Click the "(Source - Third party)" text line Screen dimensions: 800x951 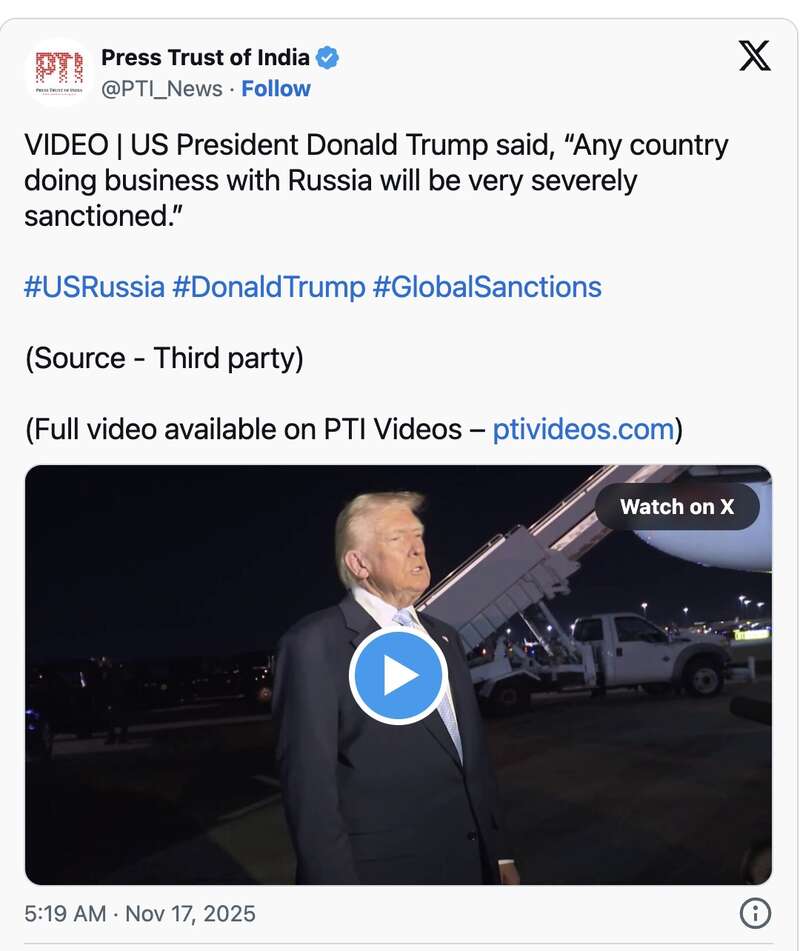point(164,359)
